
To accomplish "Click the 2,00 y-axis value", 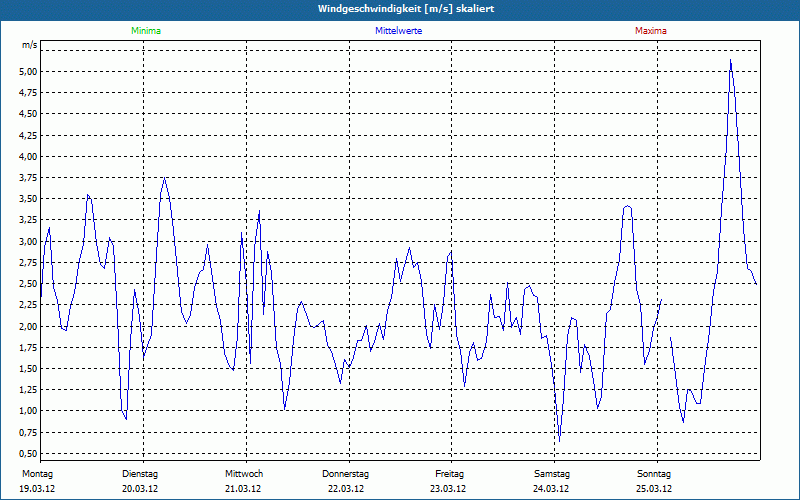I will click(29, 327).
